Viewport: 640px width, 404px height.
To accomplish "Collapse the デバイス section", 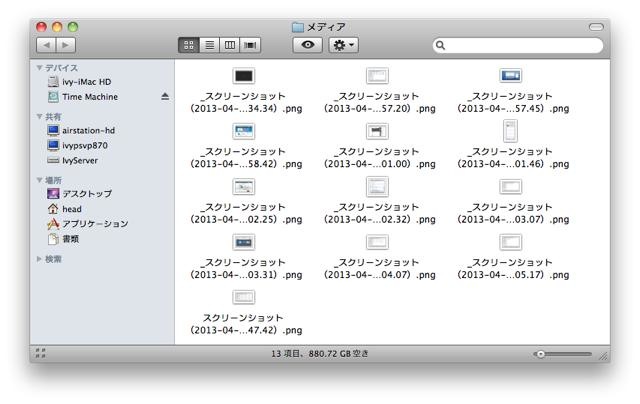I will point(40,68).
